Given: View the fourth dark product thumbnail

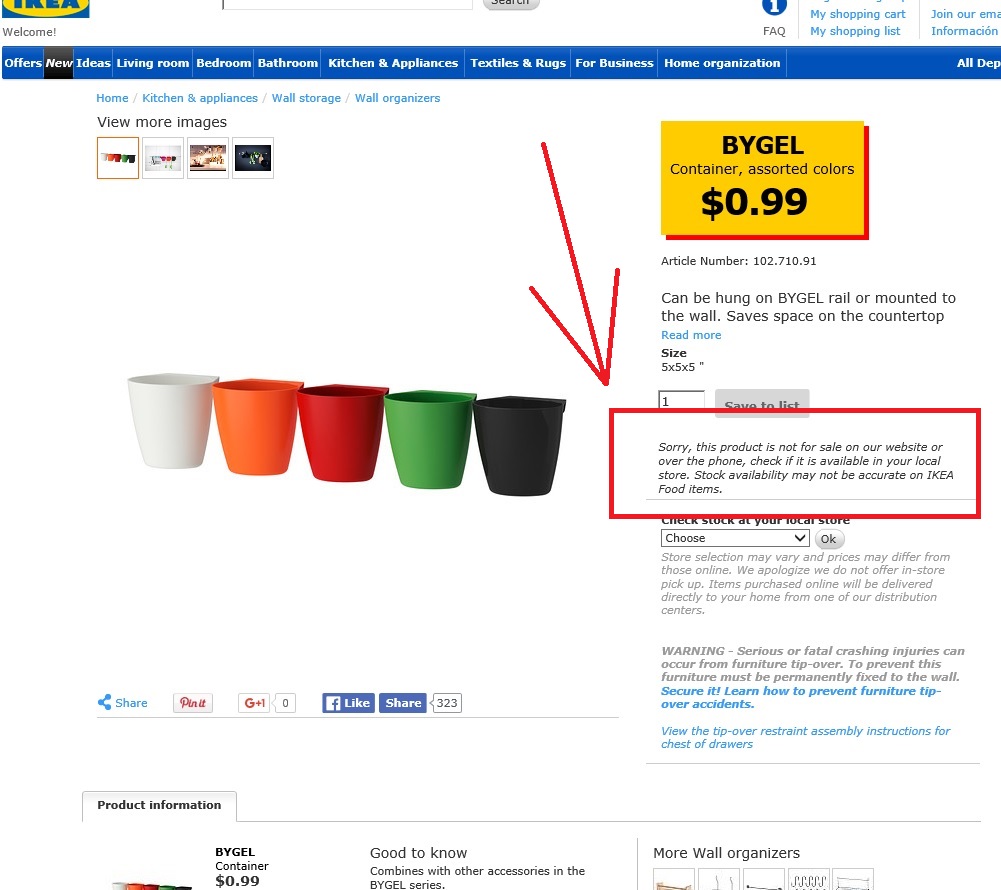Looking at the screenshot, I should point(253,158).
